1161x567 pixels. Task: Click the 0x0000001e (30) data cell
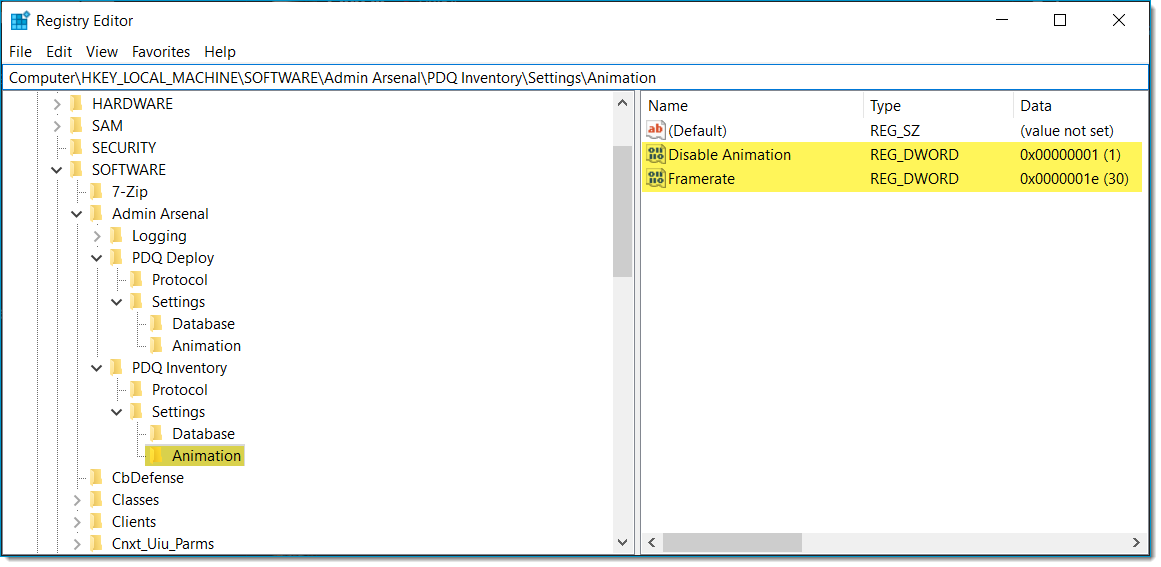point(1073,178)
